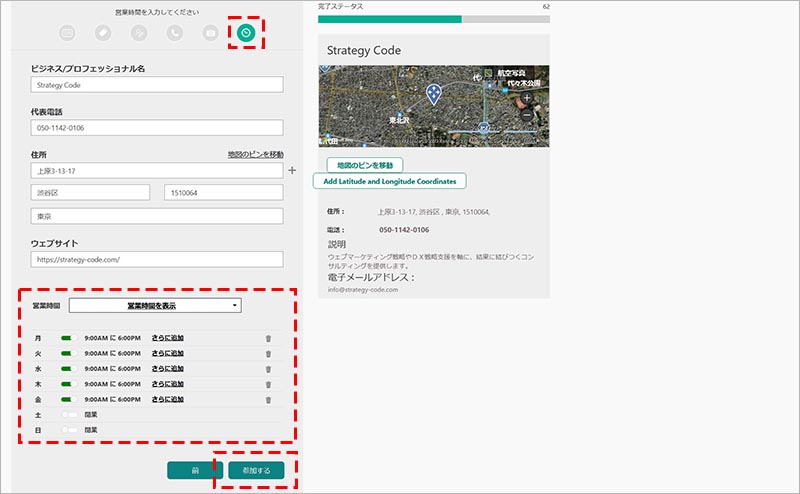
Task: Click the plus icon beside address field
Action: [x=292, y=171]
